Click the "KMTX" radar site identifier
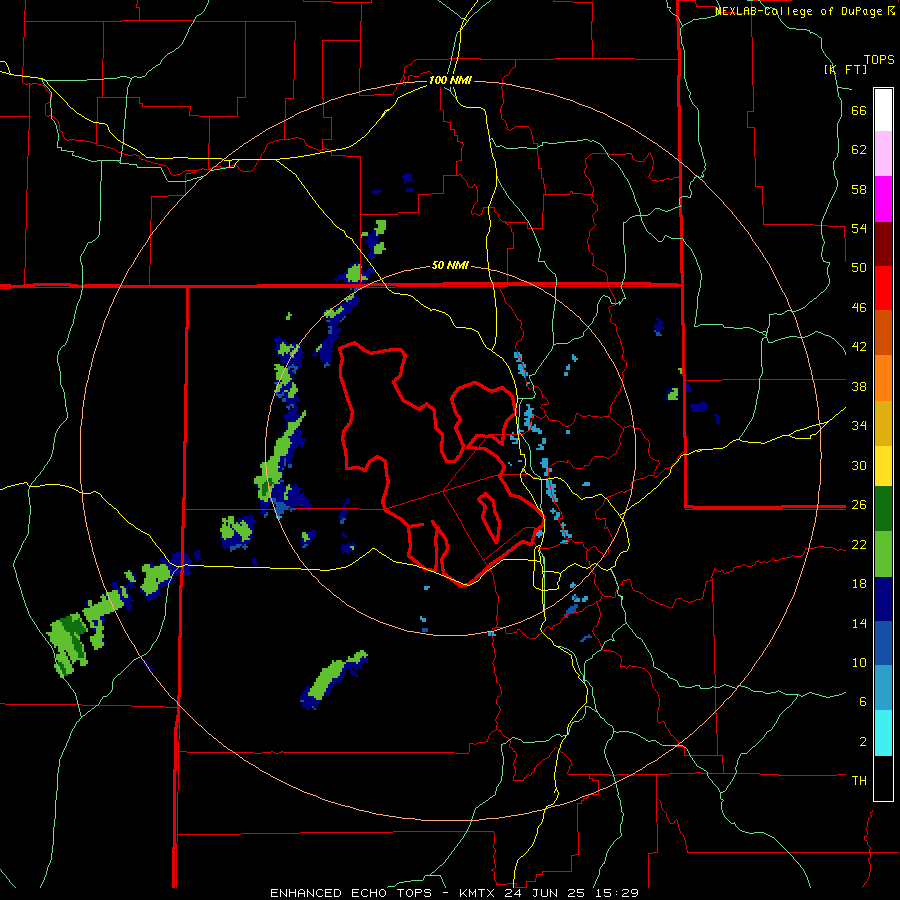 tap(477, 893)
